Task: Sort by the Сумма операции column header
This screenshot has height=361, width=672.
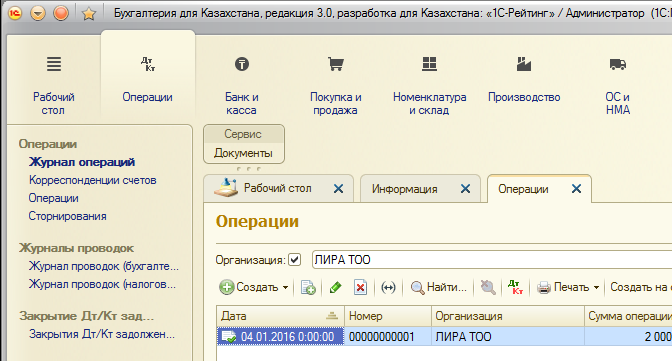Action: pos(628,316)
